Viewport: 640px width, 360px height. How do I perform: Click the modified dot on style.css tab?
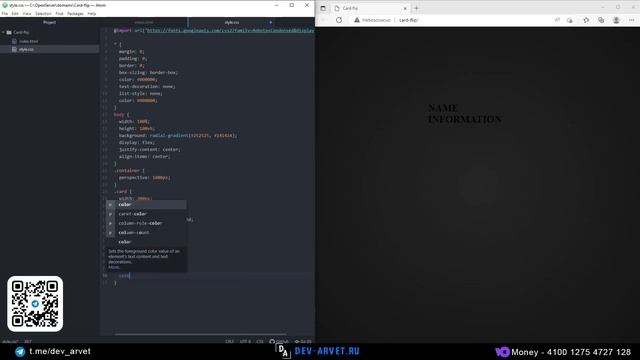[270, 22]
